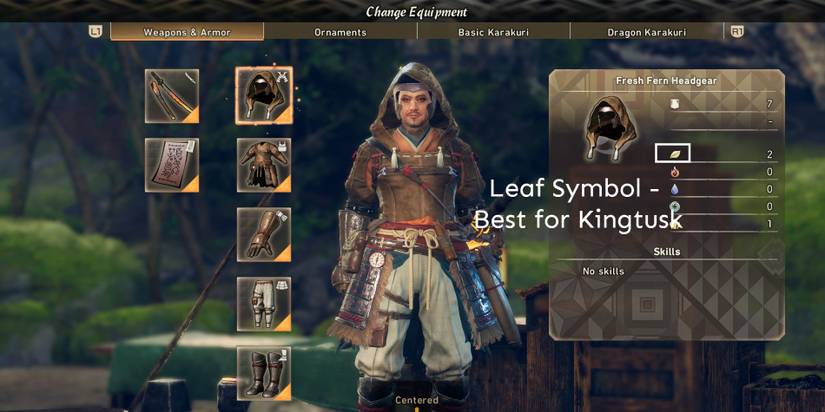
Task: Select the talisman scroll slot
Action: pos(172,165)
